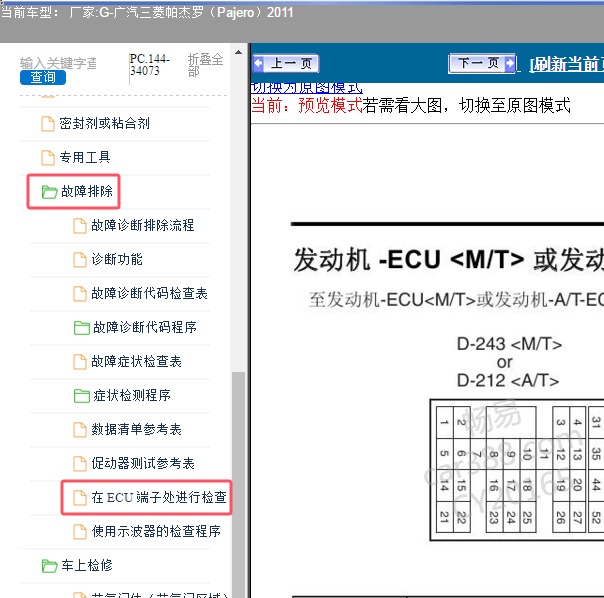The width and height of the screenshot is (604, 598).
Task: Click the page icon beside 诊断功能
Action: coord(80,260)
